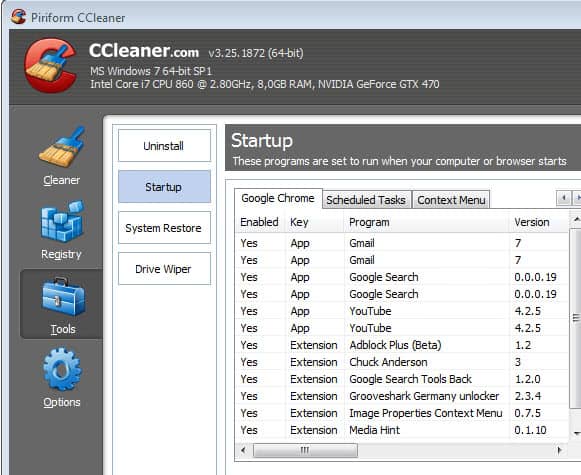Sort by the Version column header

(538, 222)
